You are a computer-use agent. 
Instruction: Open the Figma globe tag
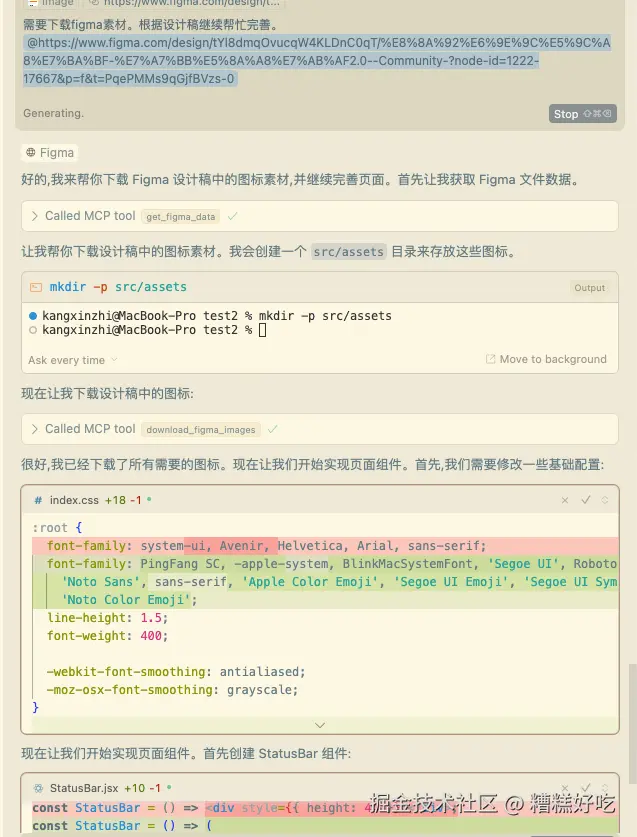(50, 153)
